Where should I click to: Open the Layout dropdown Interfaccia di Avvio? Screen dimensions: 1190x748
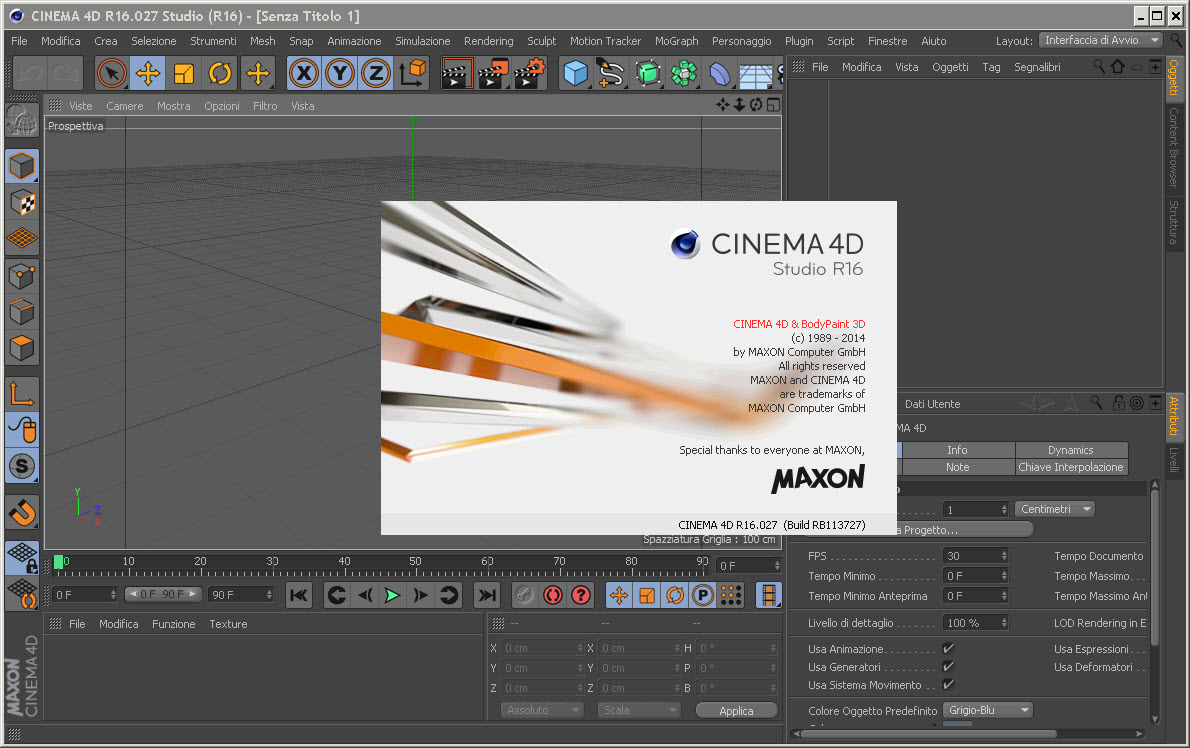(x=1100, y=40)
